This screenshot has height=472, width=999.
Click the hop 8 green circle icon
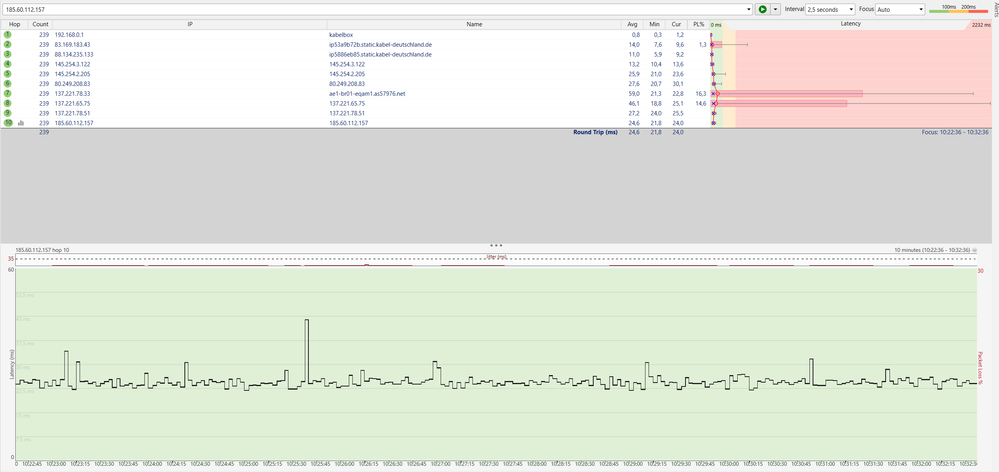point(8,103)
